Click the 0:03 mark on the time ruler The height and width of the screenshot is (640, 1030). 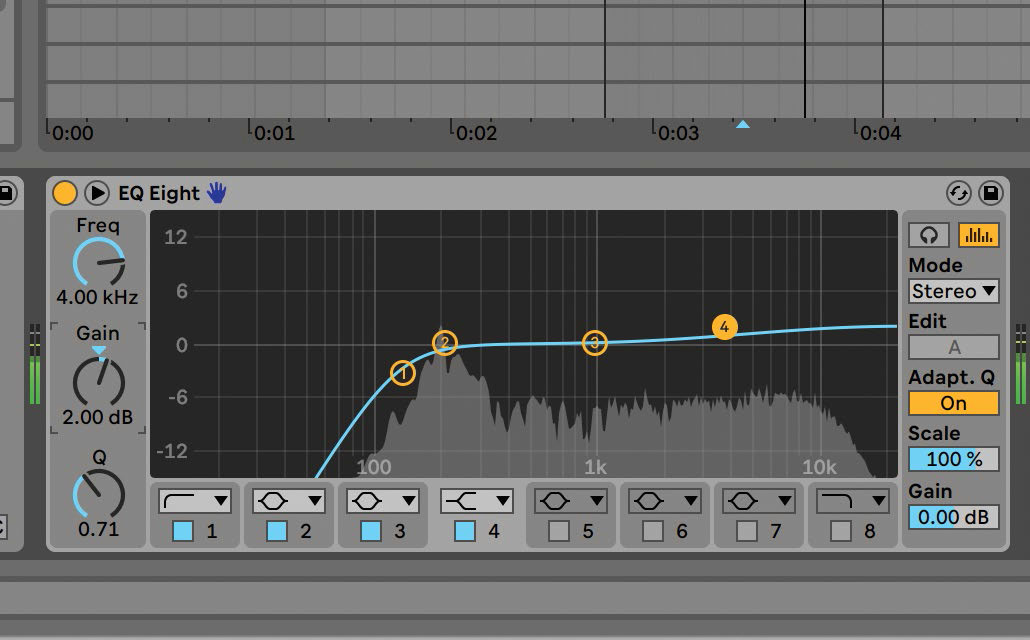click(x=679, y=133)
